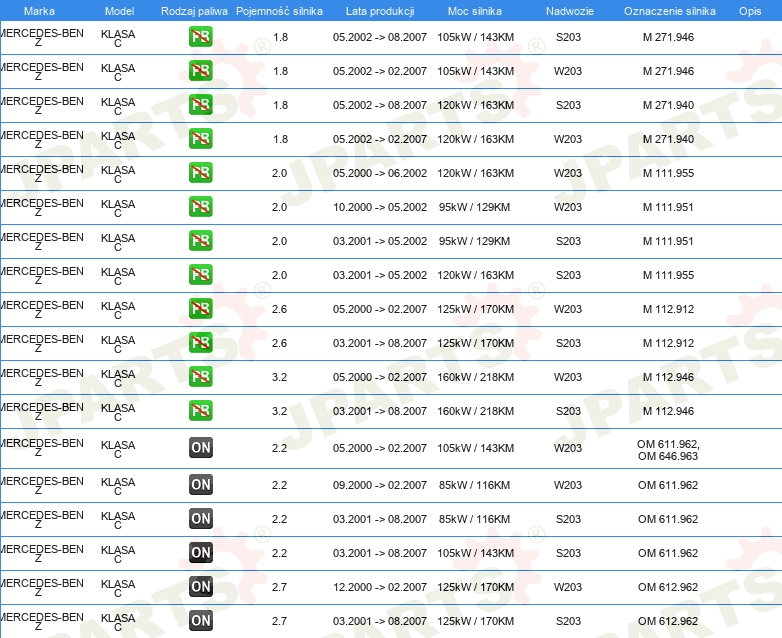This screenshot has width=782, height=638.
Task: Click the Moc silnika column header
Action: (x=475, y=11)
